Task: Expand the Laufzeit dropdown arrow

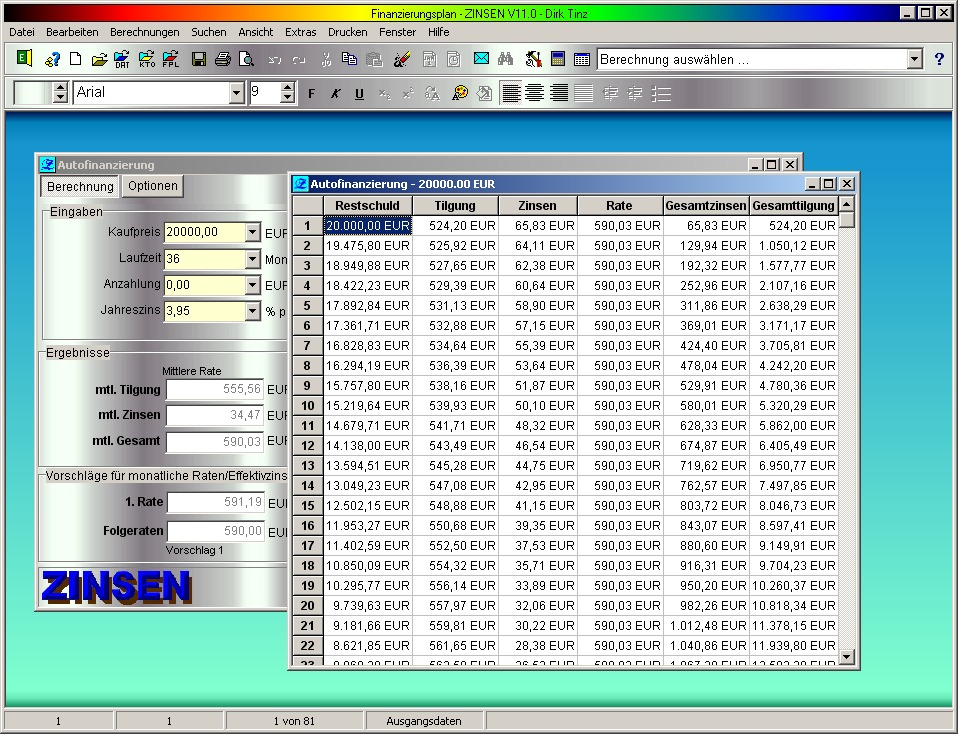Action: coord(252,259)
